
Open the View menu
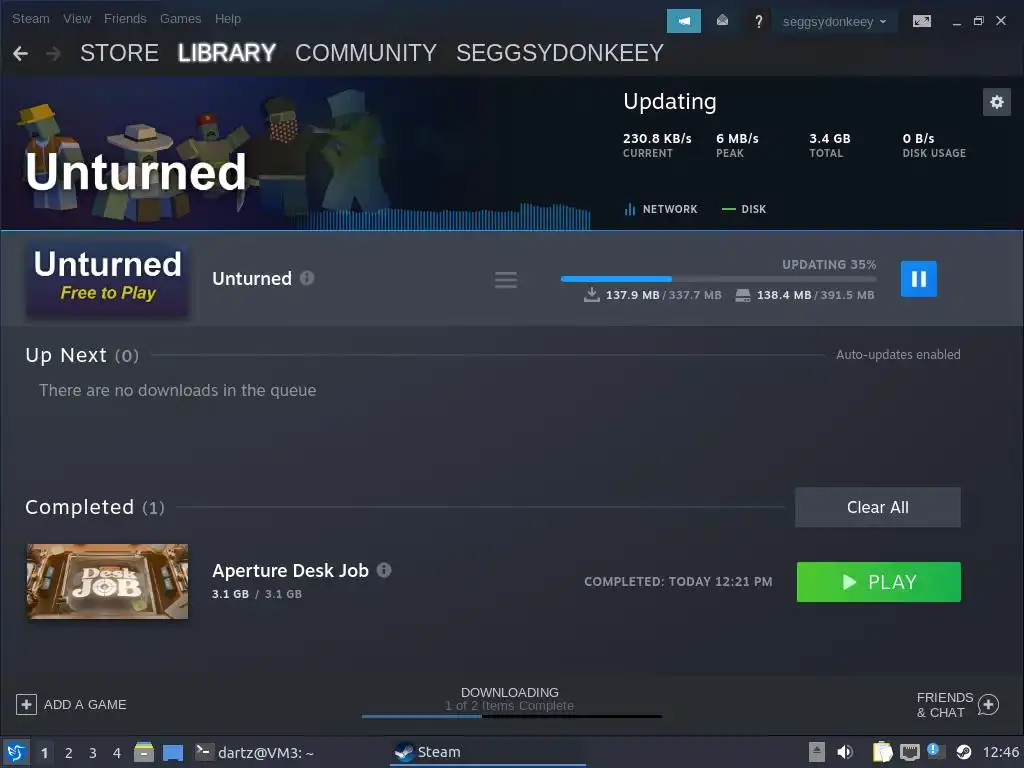click(77, 19)
